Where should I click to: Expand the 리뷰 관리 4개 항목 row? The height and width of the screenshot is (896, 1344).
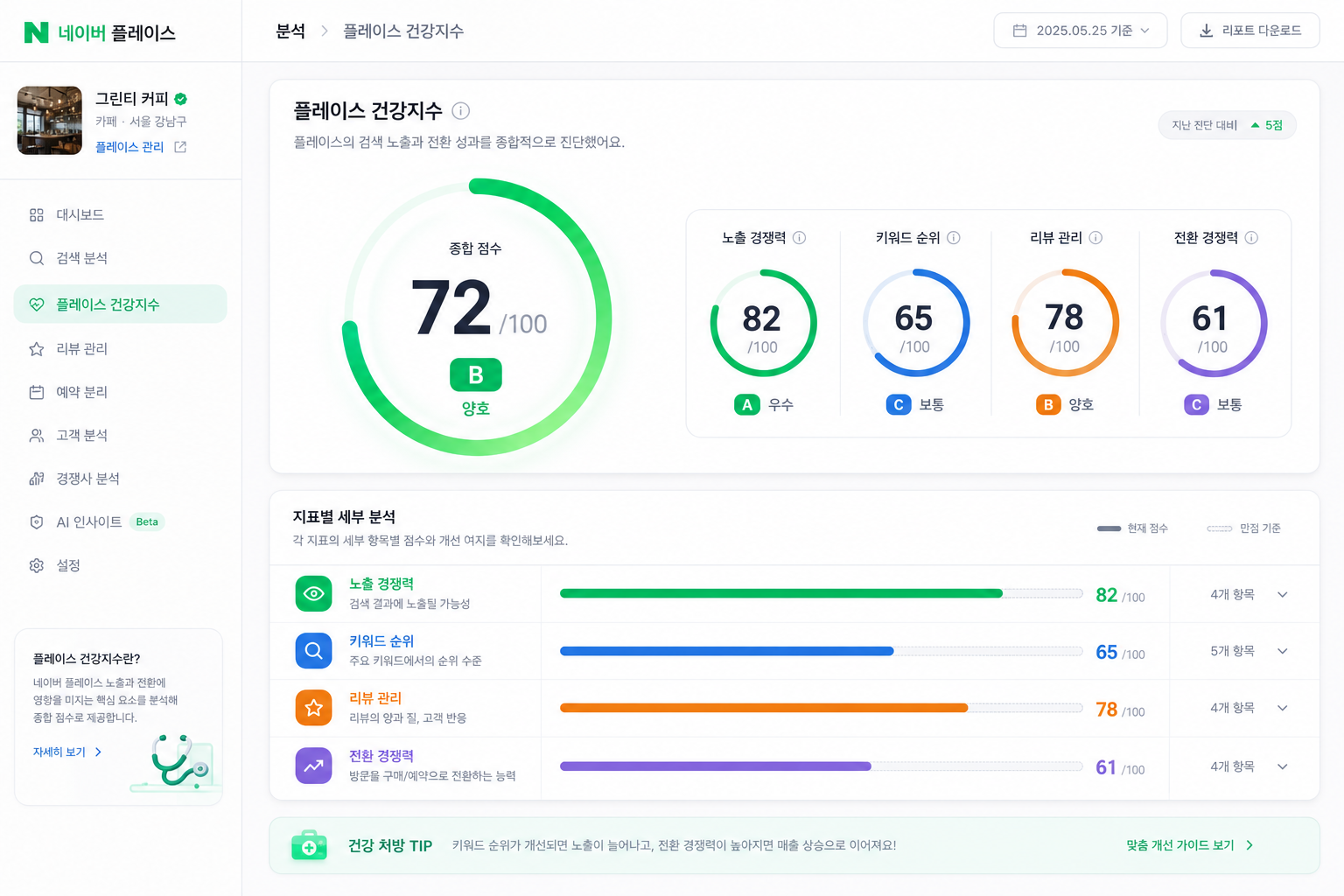pos(1283,708)
